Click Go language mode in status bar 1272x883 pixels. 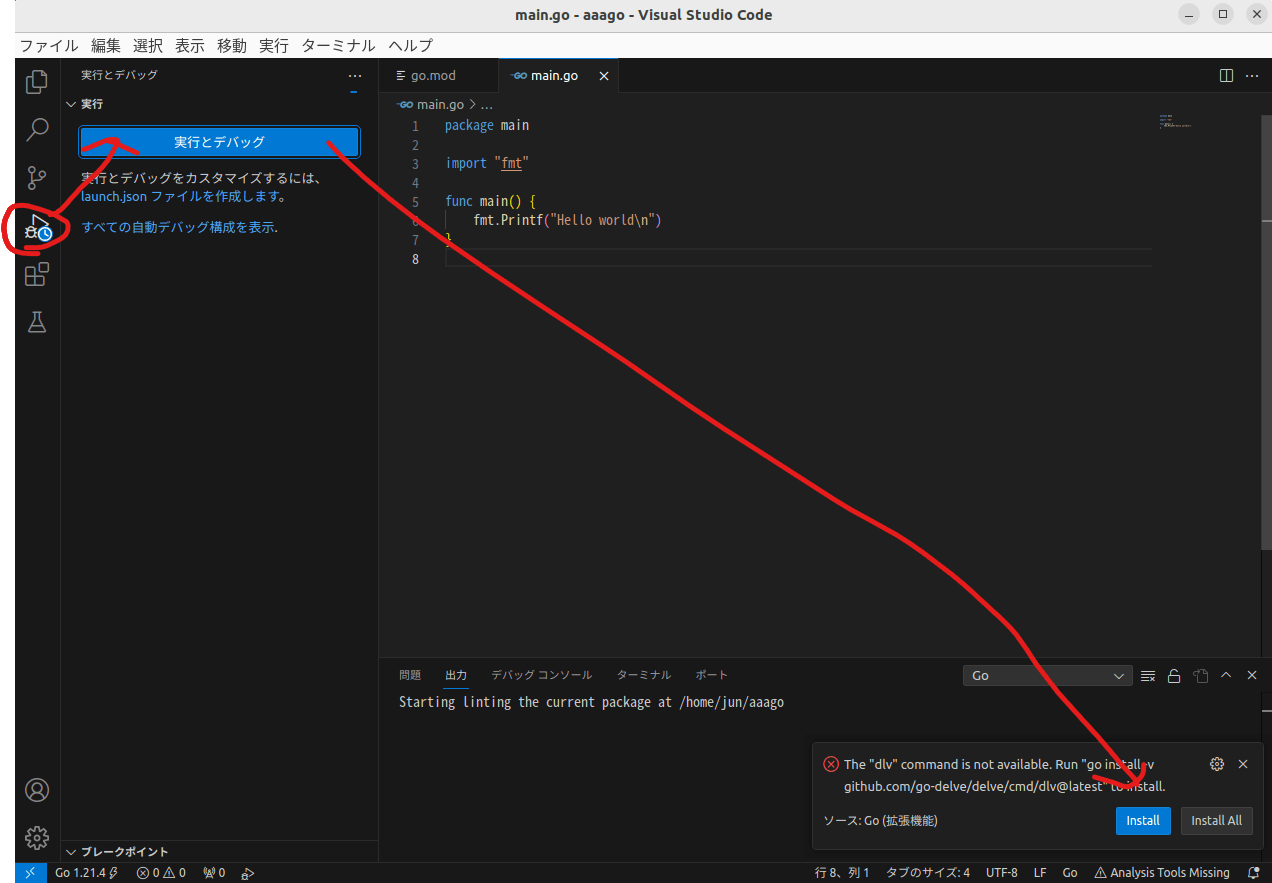[x=1070, y=873]
